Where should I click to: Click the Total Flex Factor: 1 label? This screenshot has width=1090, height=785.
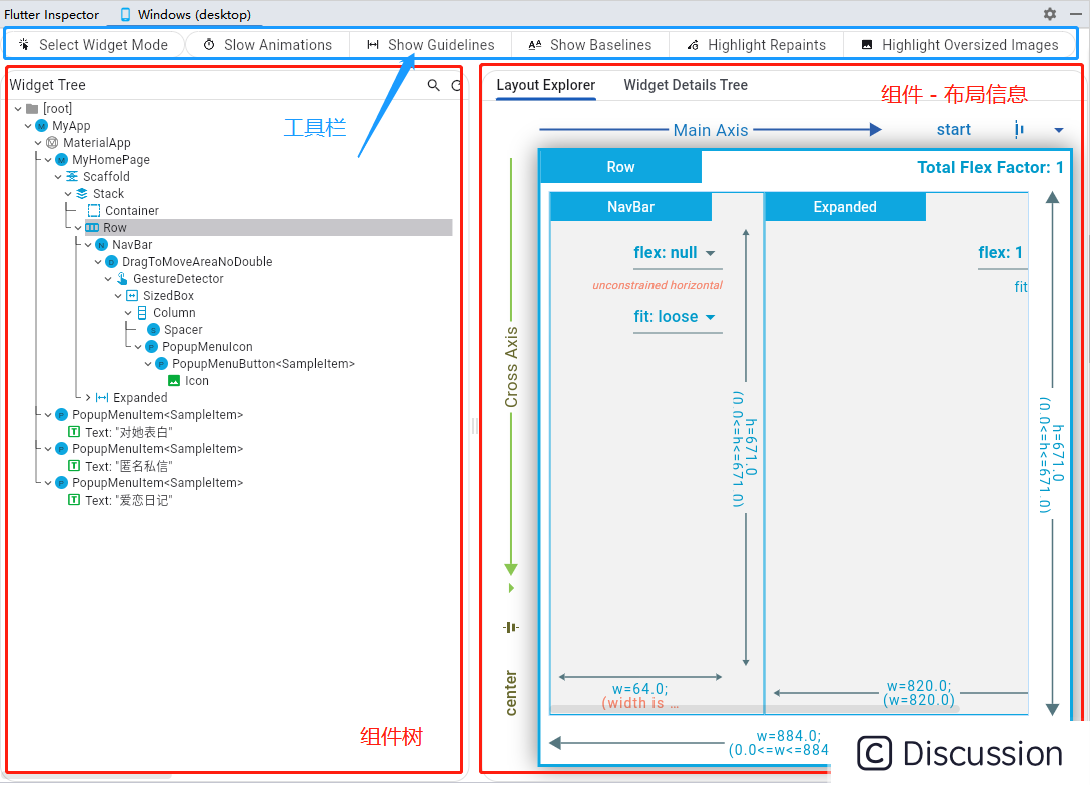[x=990, y=168]
